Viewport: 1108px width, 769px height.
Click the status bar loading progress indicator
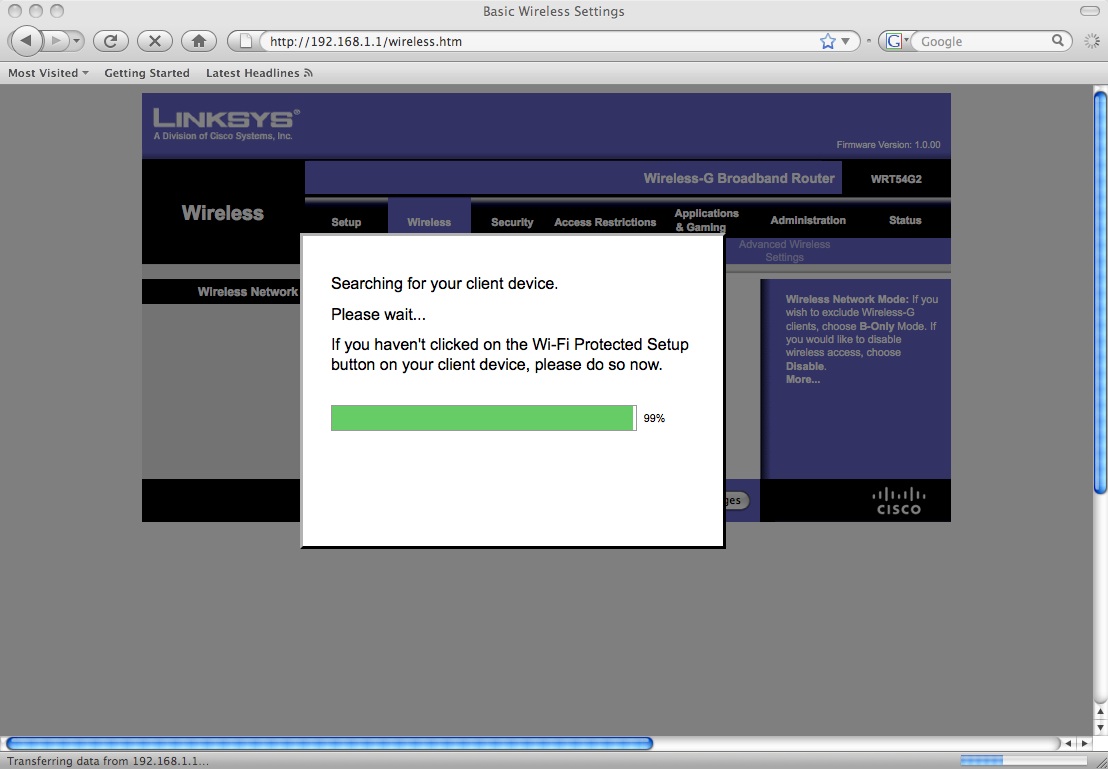point(1022,761)
